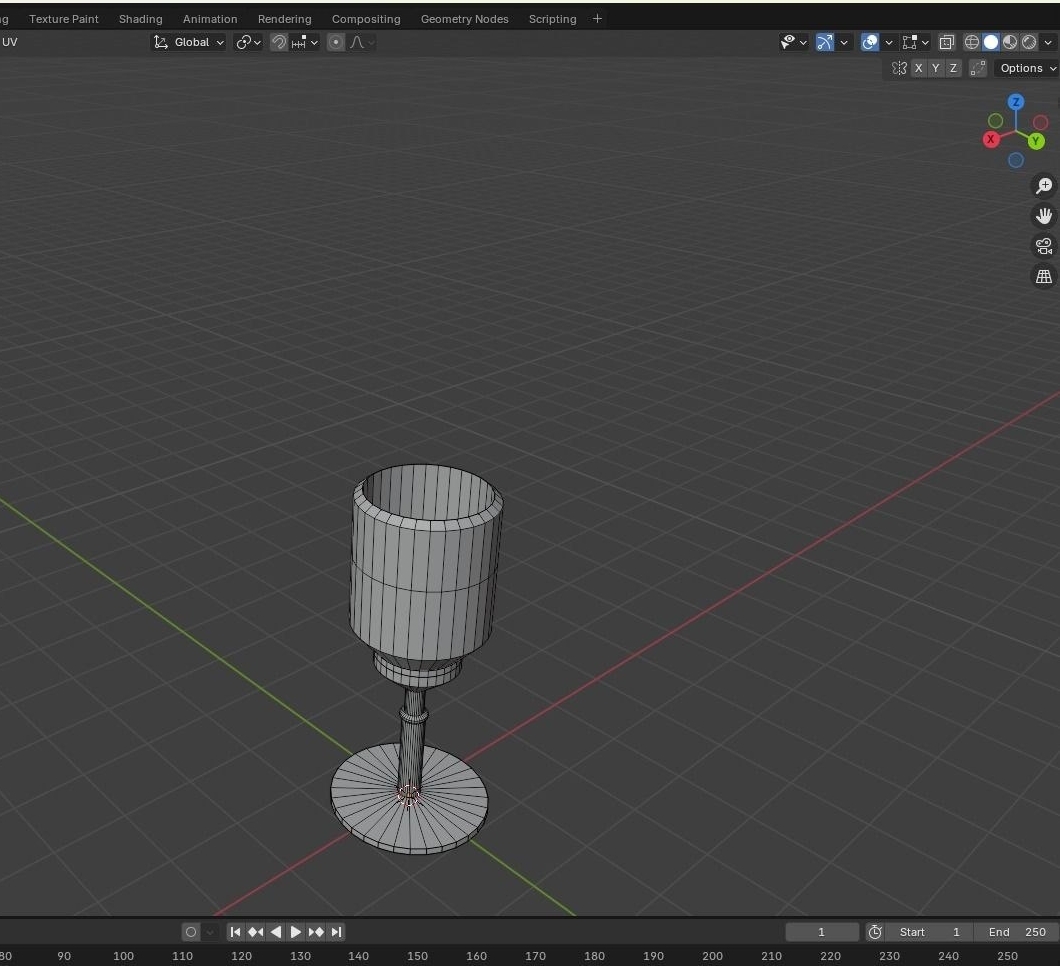The width and height of the screenshot is (1060, 966).
Task: Open the Scripting workspace tab
Action: click(552, 19)
